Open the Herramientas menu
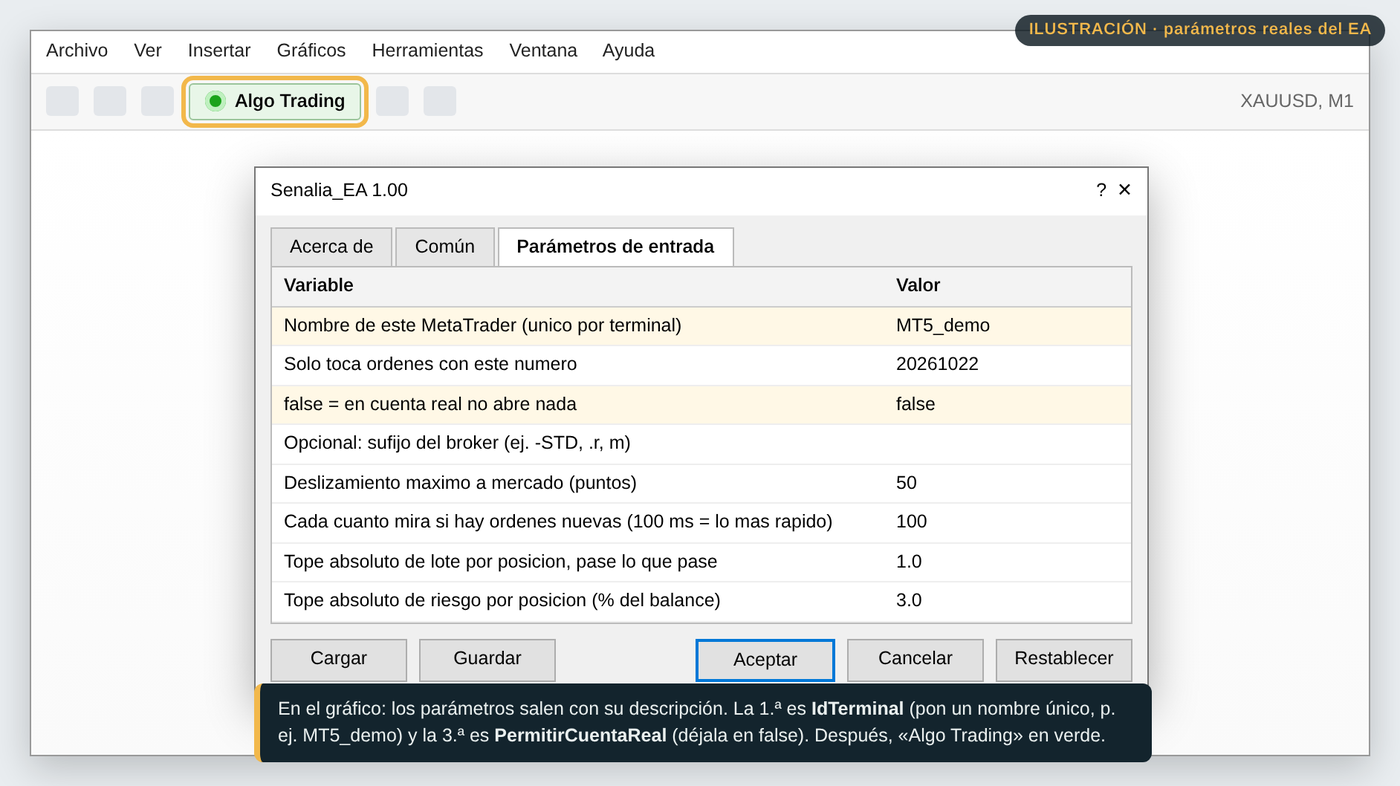Screen dimensions: 1400x786 point(427,50)
